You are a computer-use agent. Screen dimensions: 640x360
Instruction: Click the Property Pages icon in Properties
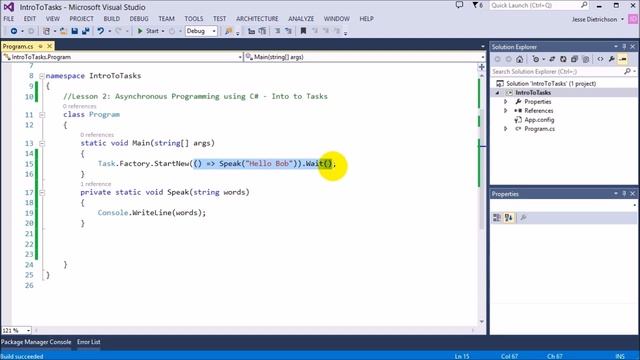coord(523,218)
